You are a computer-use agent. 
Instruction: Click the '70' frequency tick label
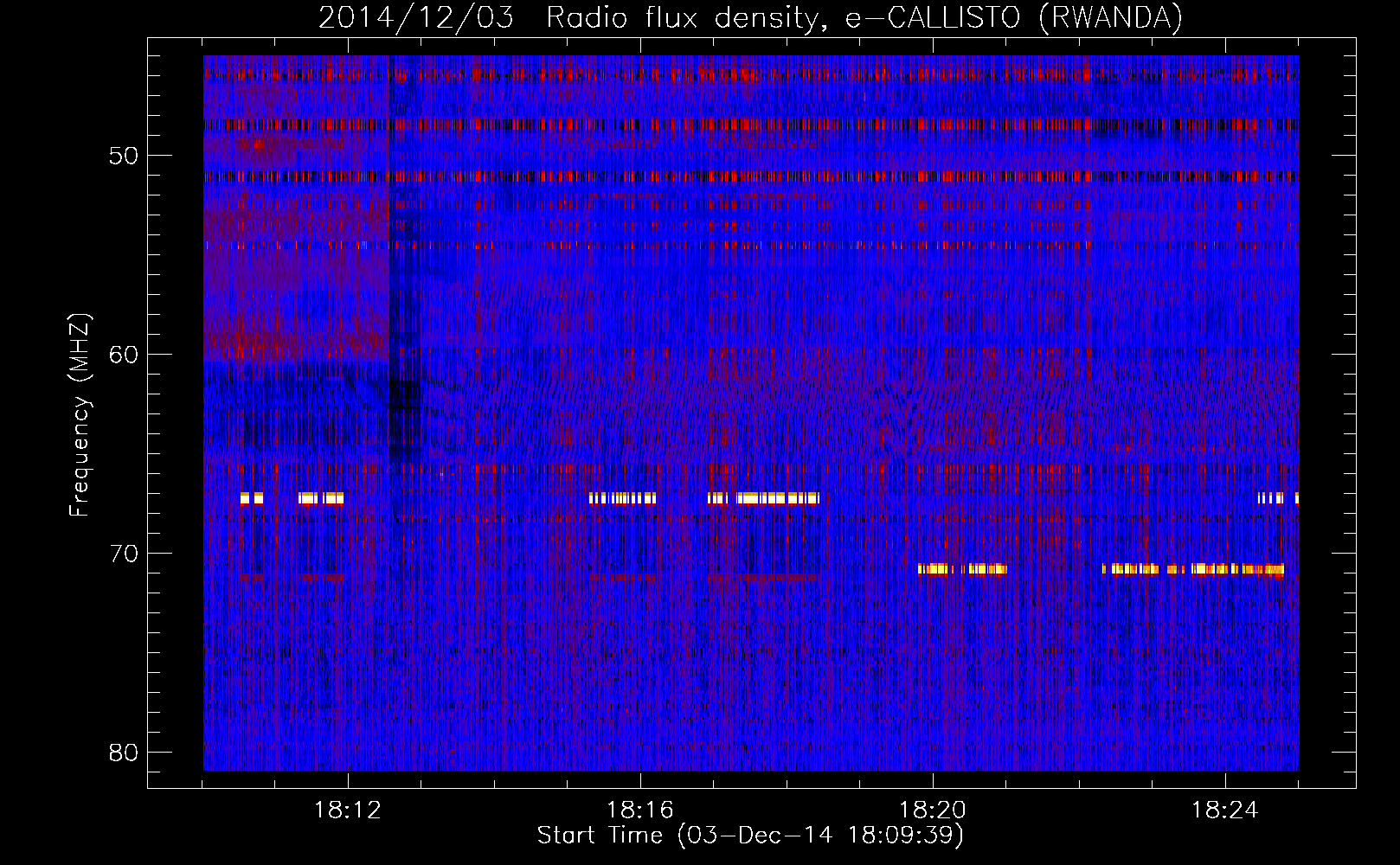[125, 554]
